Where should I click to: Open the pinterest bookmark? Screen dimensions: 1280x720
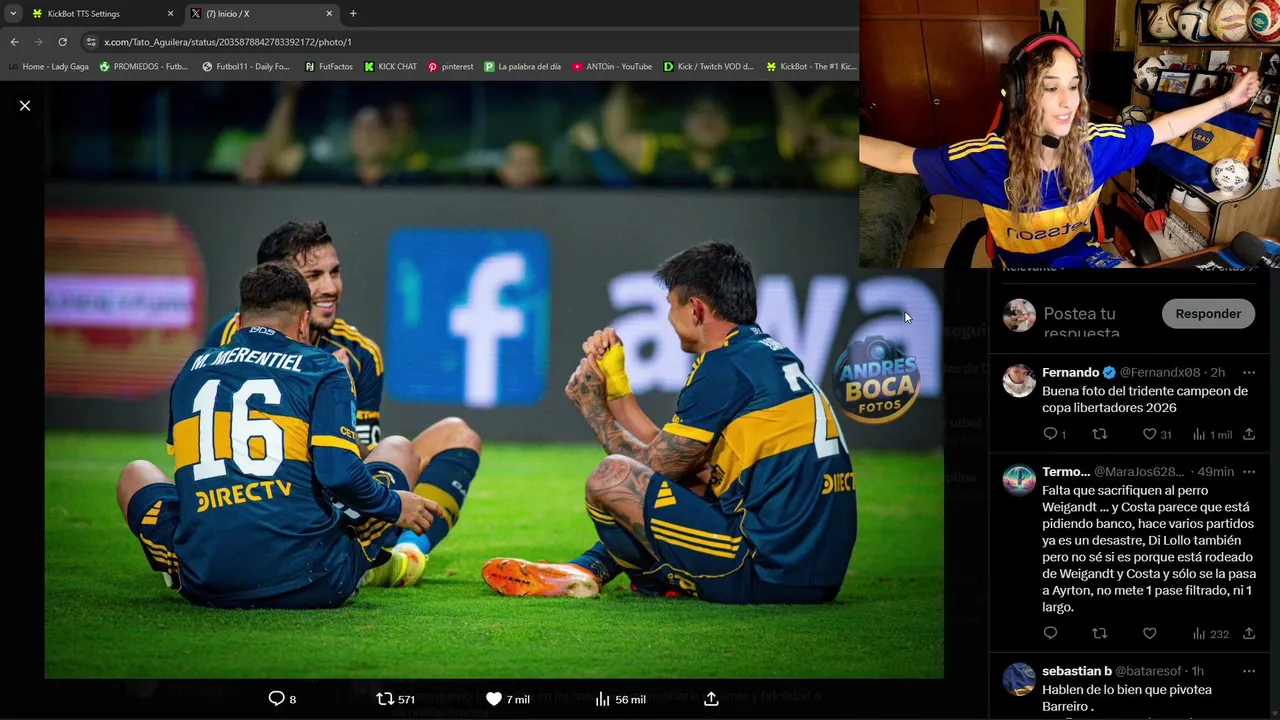click(x=451, y=67)
